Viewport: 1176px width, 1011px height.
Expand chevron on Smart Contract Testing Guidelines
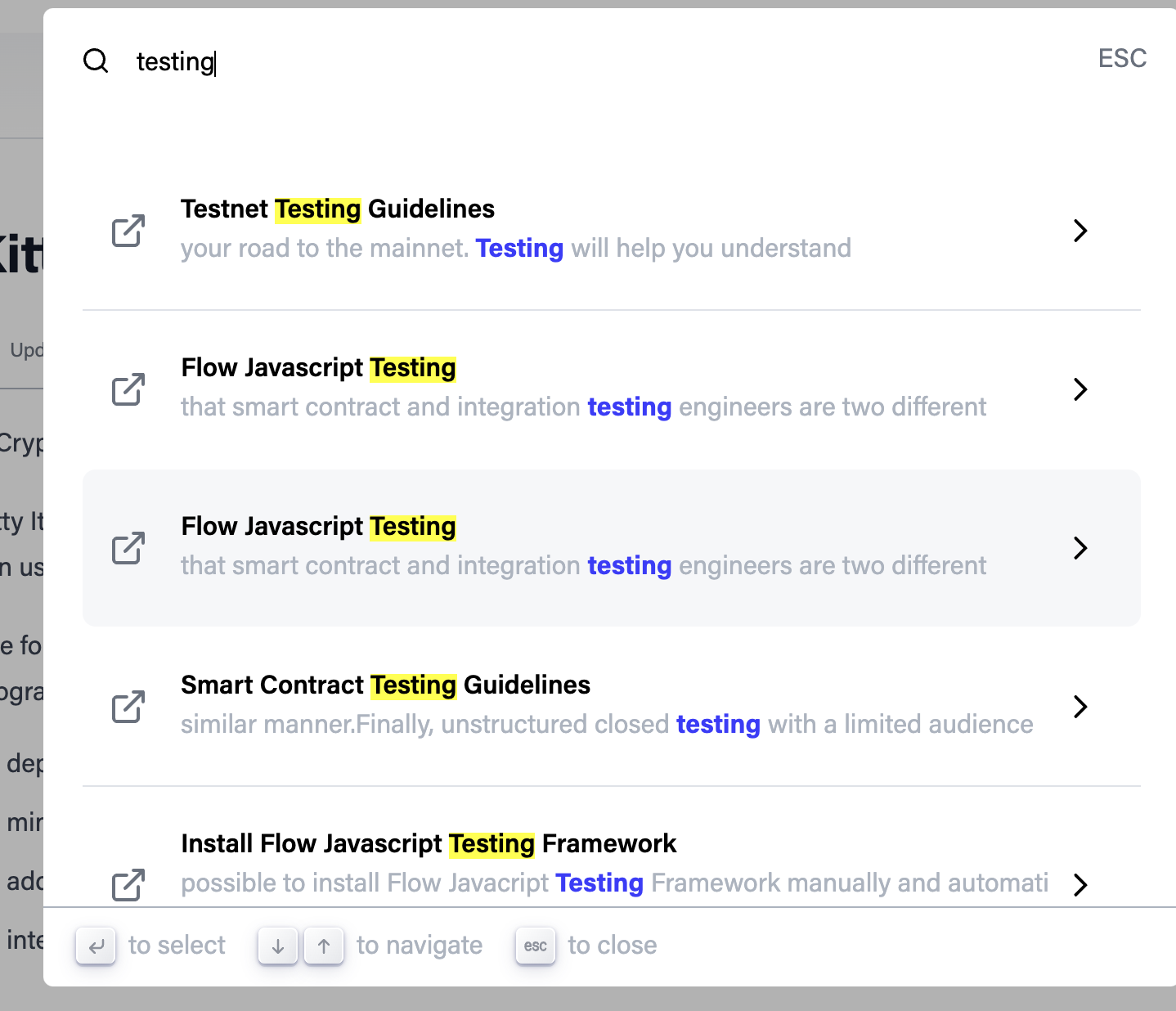[x=1080, y=707]
